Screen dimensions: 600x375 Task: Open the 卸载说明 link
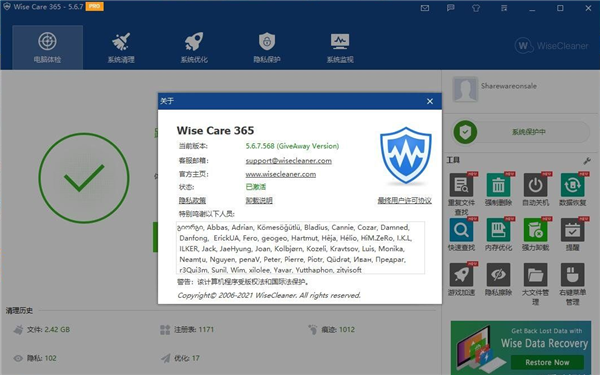point(259,200)
